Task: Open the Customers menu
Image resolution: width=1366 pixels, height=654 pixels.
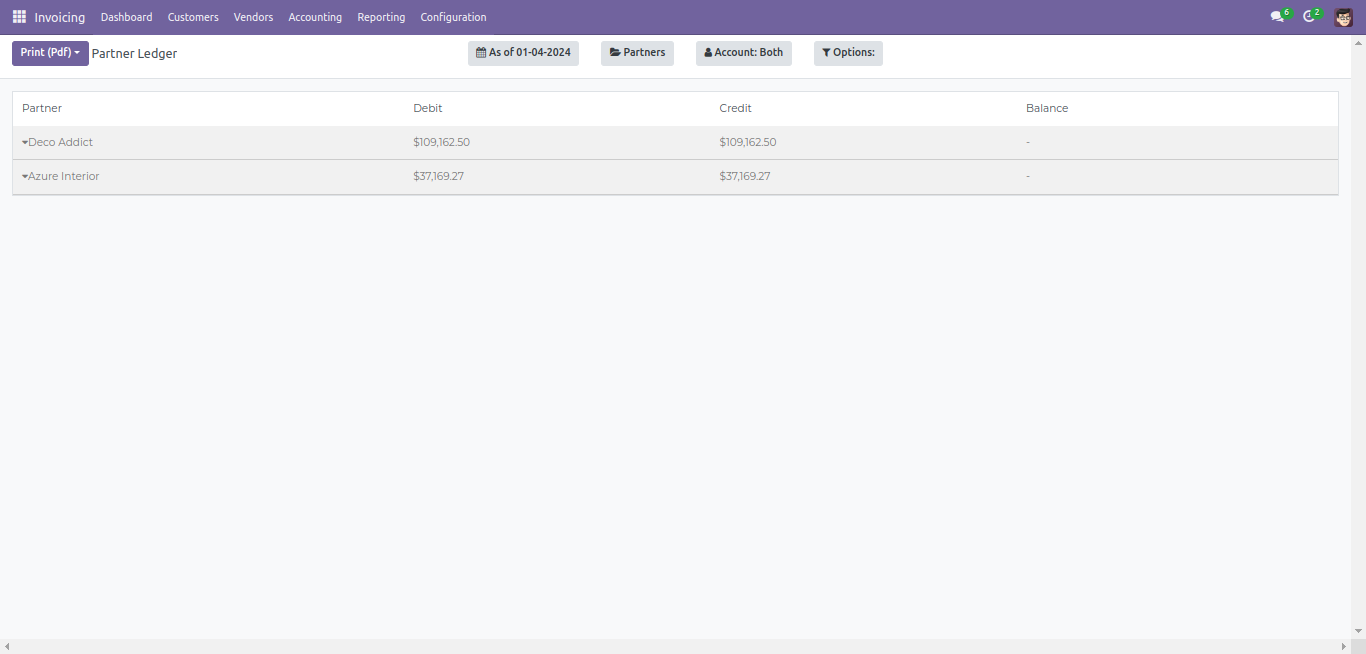Action: tap(193, 17)
